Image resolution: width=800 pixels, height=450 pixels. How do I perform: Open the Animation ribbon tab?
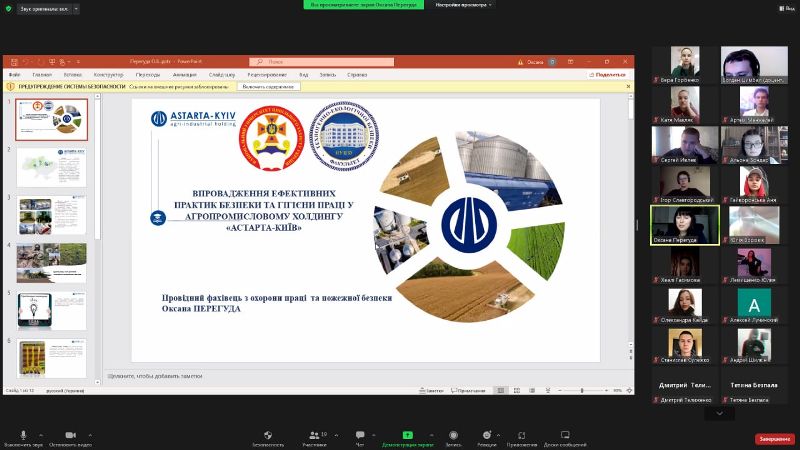[x=184, y=75]
